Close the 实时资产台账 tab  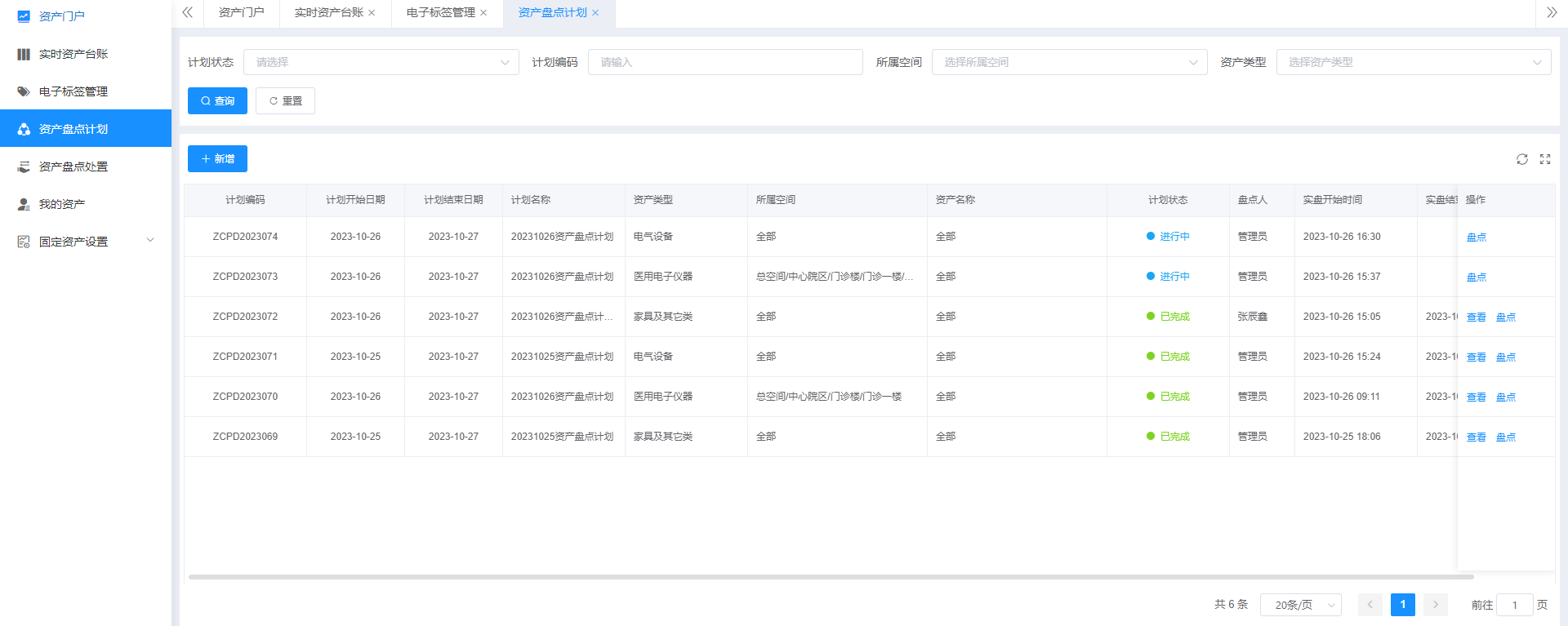[372, 13]
